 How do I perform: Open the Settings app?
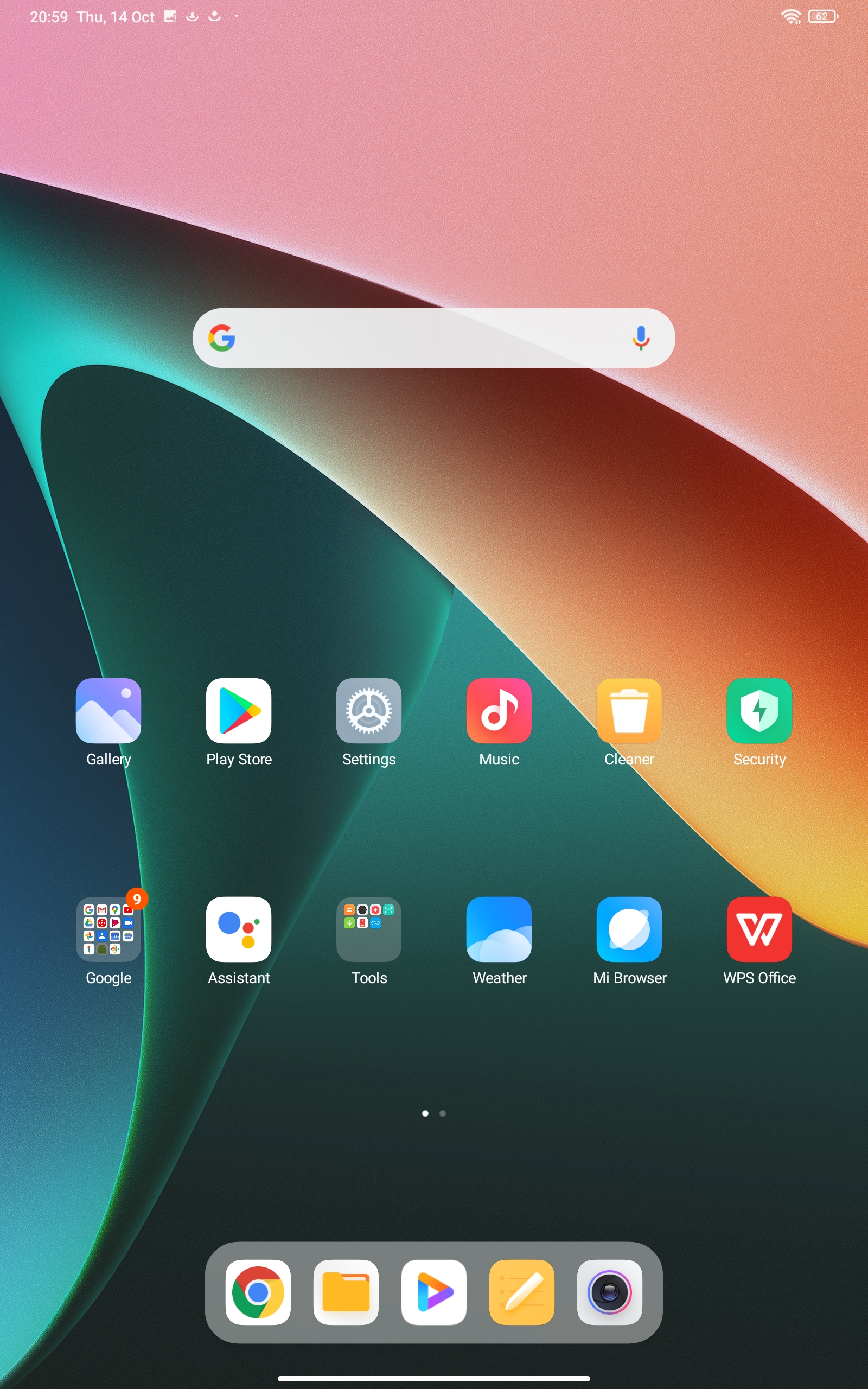pyautogui.click(x=368, y=711)
